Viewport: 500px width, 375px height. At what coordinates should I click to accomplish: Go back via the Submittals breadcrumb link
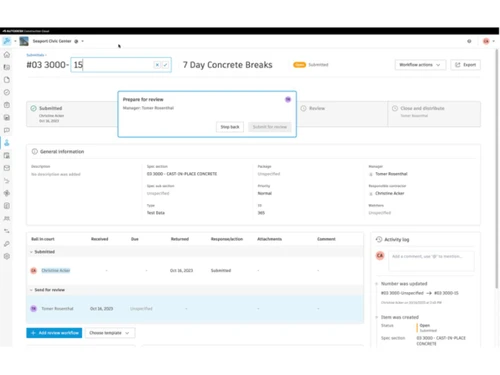(x=35, y=55)
